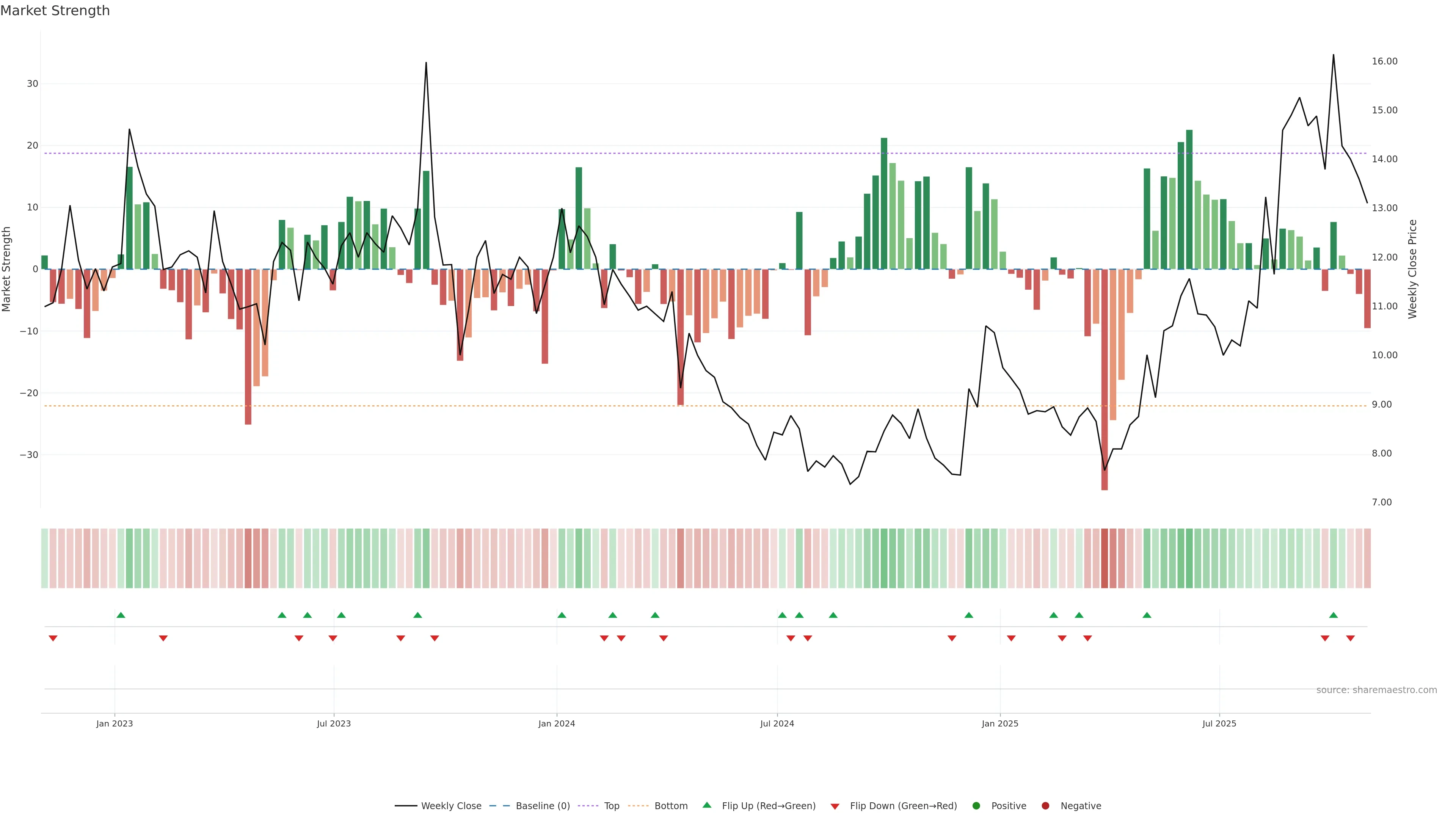The width and height of the screenshot is (1456, 819).
Task: Toggle the Top threshold legend item
Action: pos(611,806)
